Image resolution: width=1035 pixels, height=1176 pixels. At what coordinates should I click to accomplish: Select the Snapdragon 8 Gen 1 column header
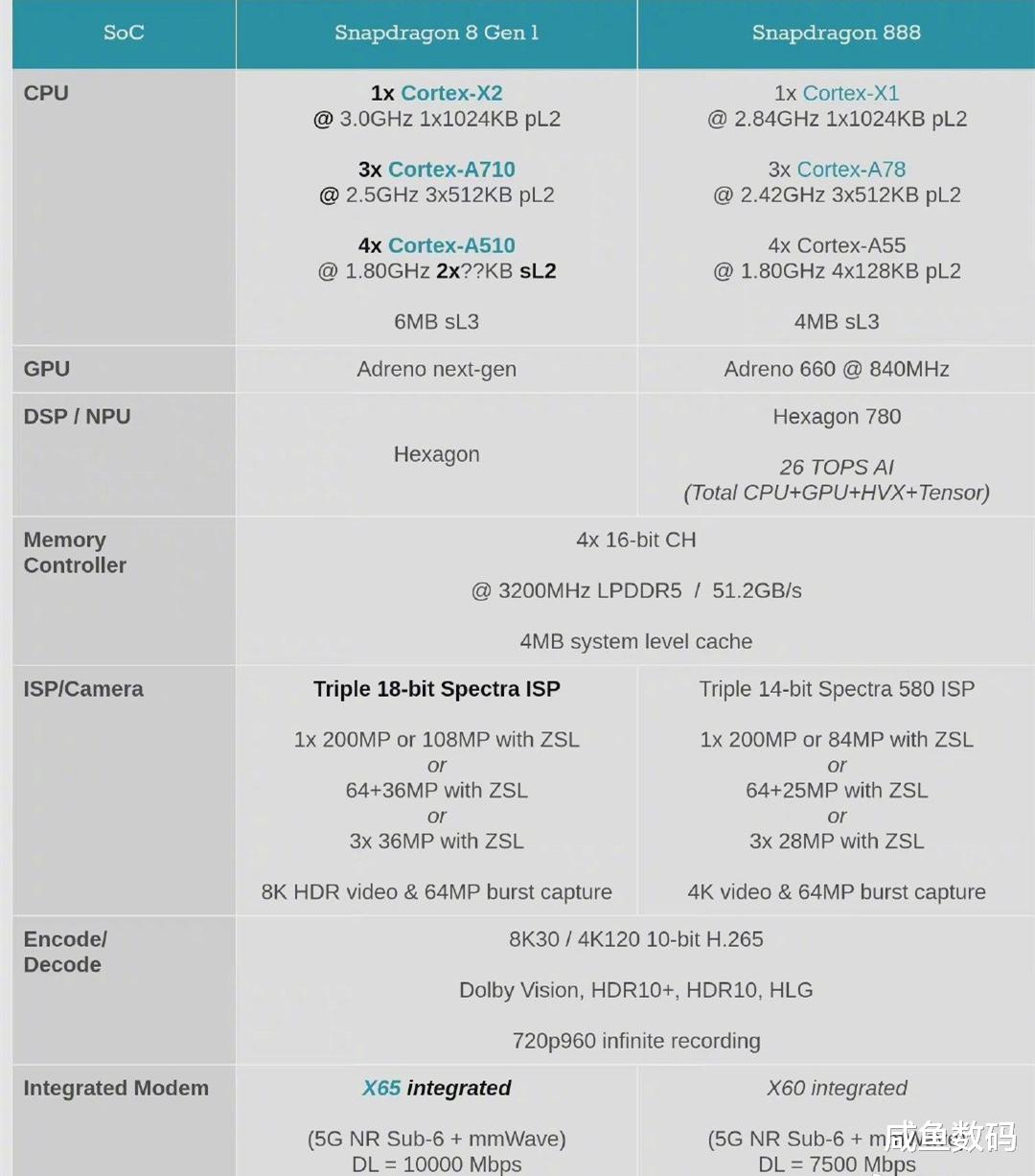[436, 33]
